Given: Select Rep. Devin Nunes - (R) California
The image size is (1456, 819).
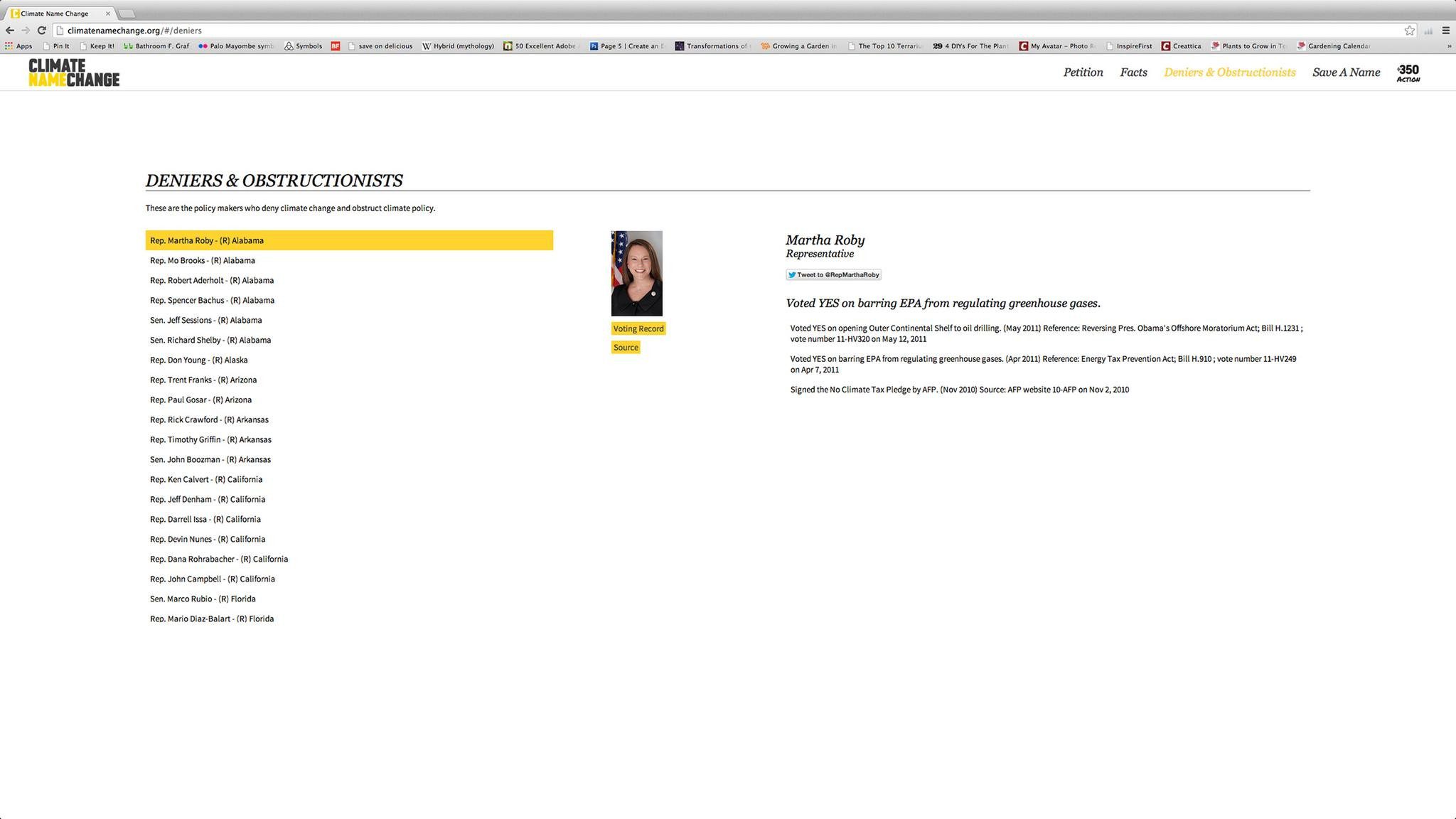Looking at the screenshot, I should click(x=349, y=539).
